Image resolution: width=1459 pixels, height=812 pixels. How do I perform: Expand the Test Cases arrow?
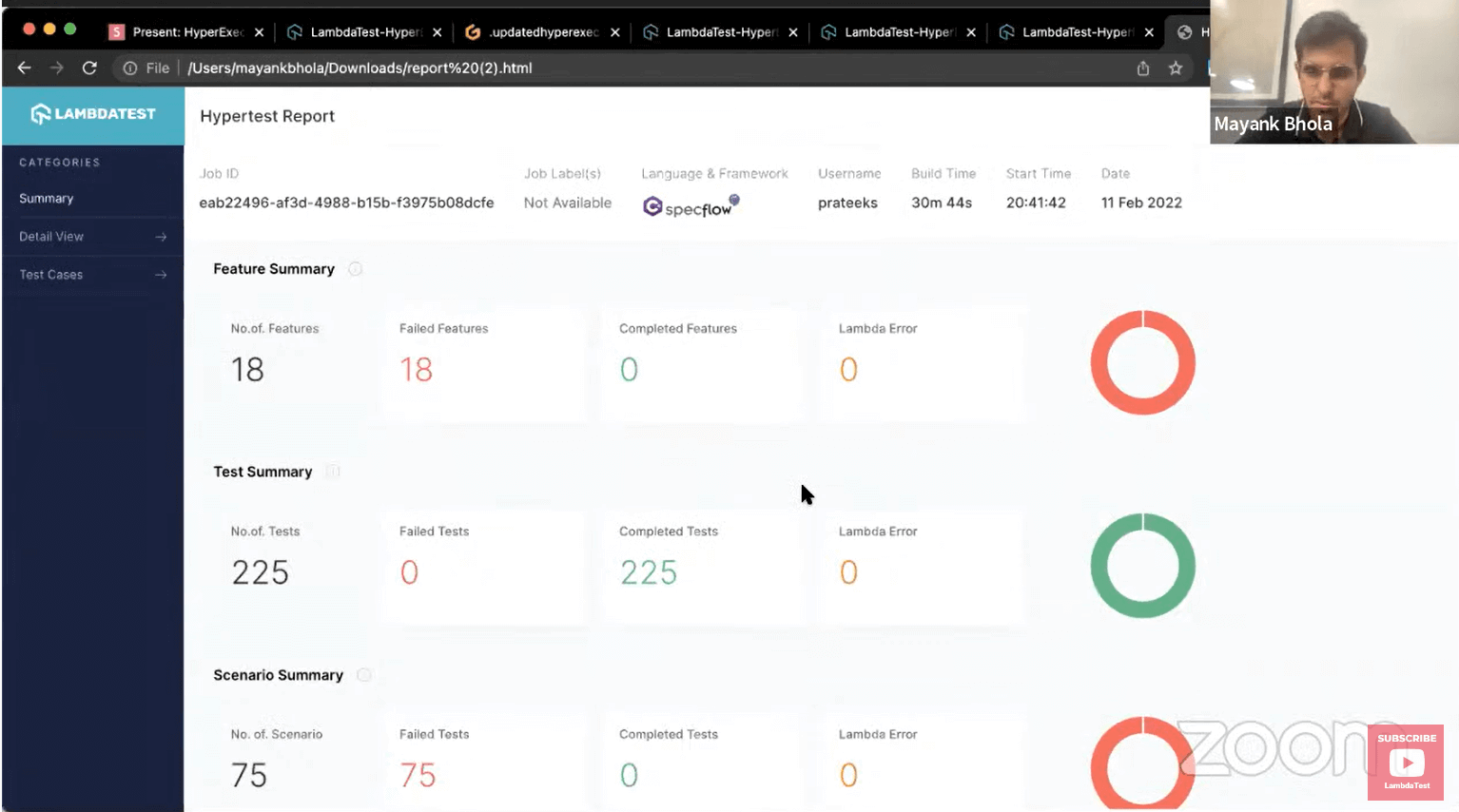(161, 275)
